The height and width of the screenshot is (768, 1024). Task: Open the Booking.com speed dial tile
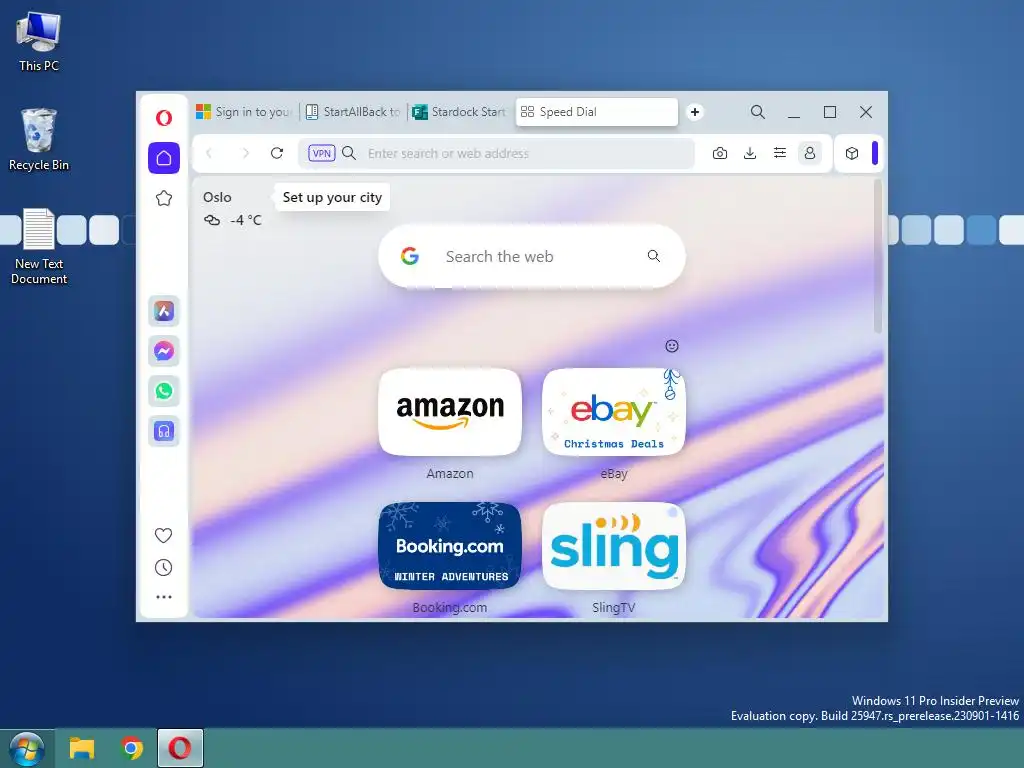450,546
